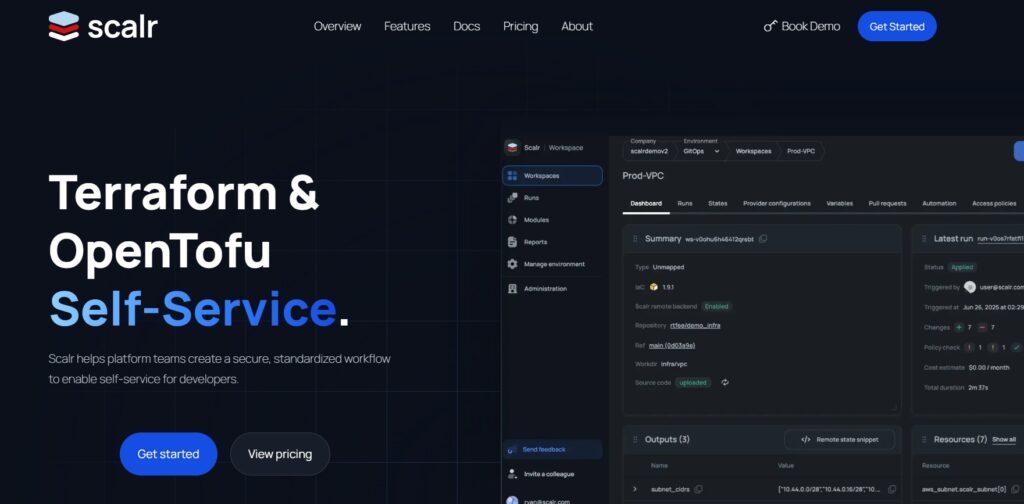
Task: Click the green plus Changes icon
Action: (x=959, y=327)
